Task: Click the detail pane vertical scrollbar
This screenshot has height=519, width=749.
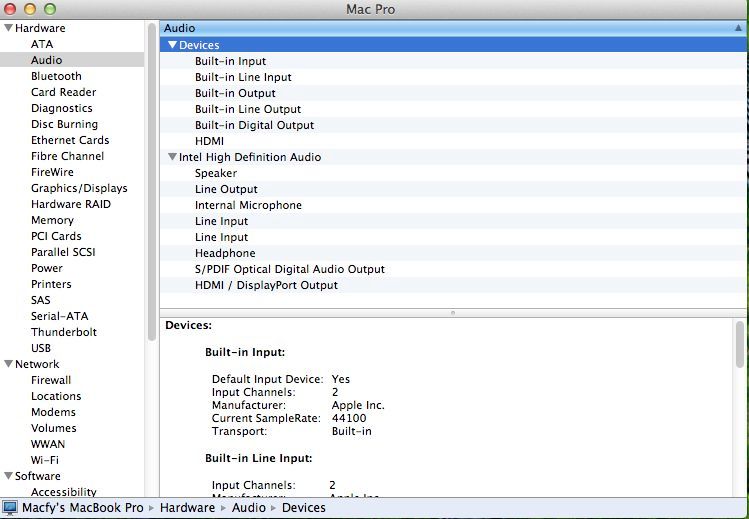Action: pos(739,344)
